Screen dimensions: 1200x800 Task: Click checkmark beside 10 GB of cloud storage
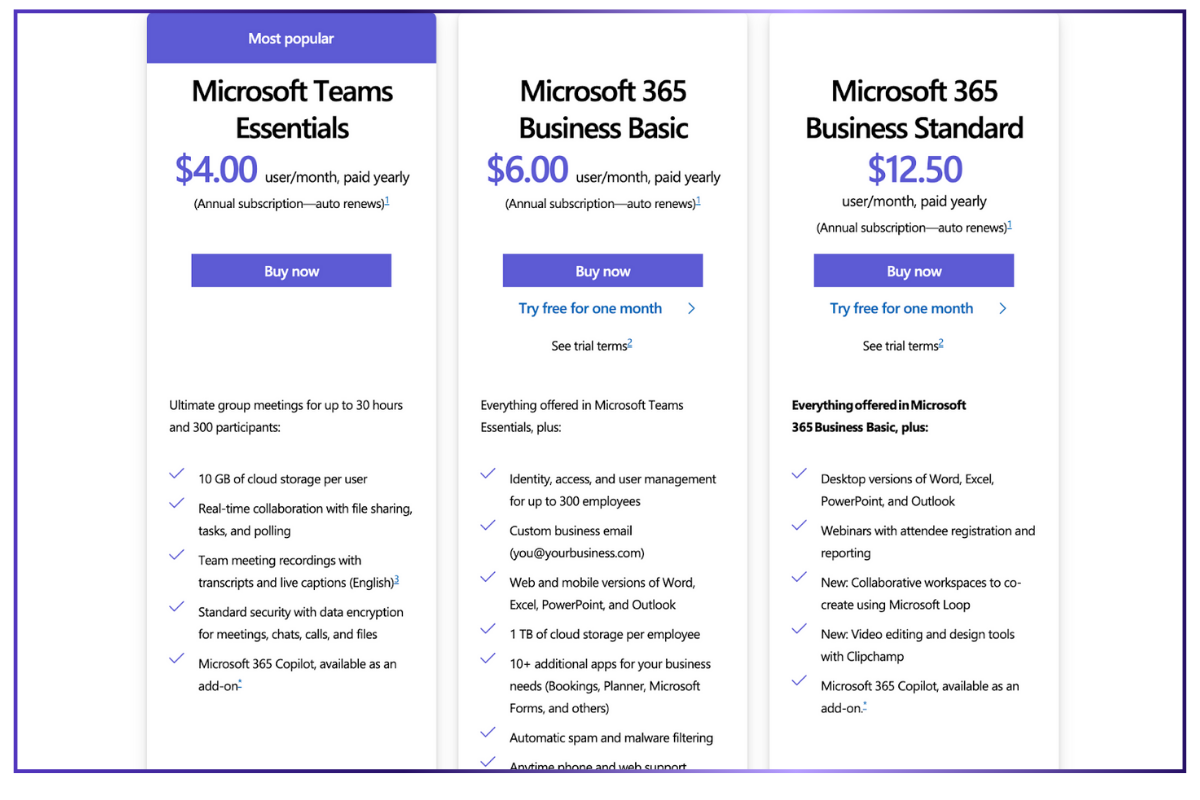177,474
